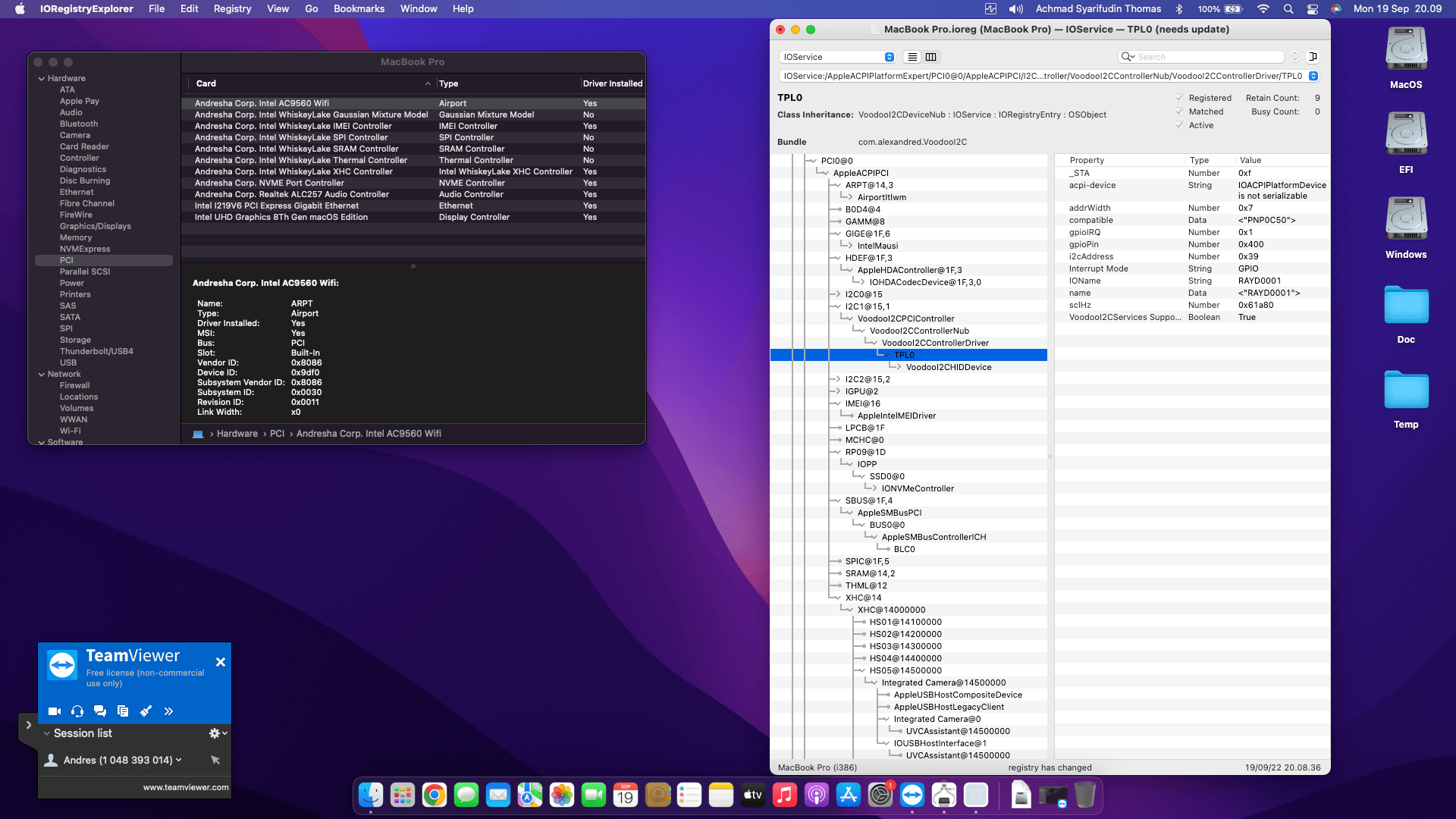Open the Bookmarks menu
Screen dimensions: 1456x819
(x=359, y=9)
